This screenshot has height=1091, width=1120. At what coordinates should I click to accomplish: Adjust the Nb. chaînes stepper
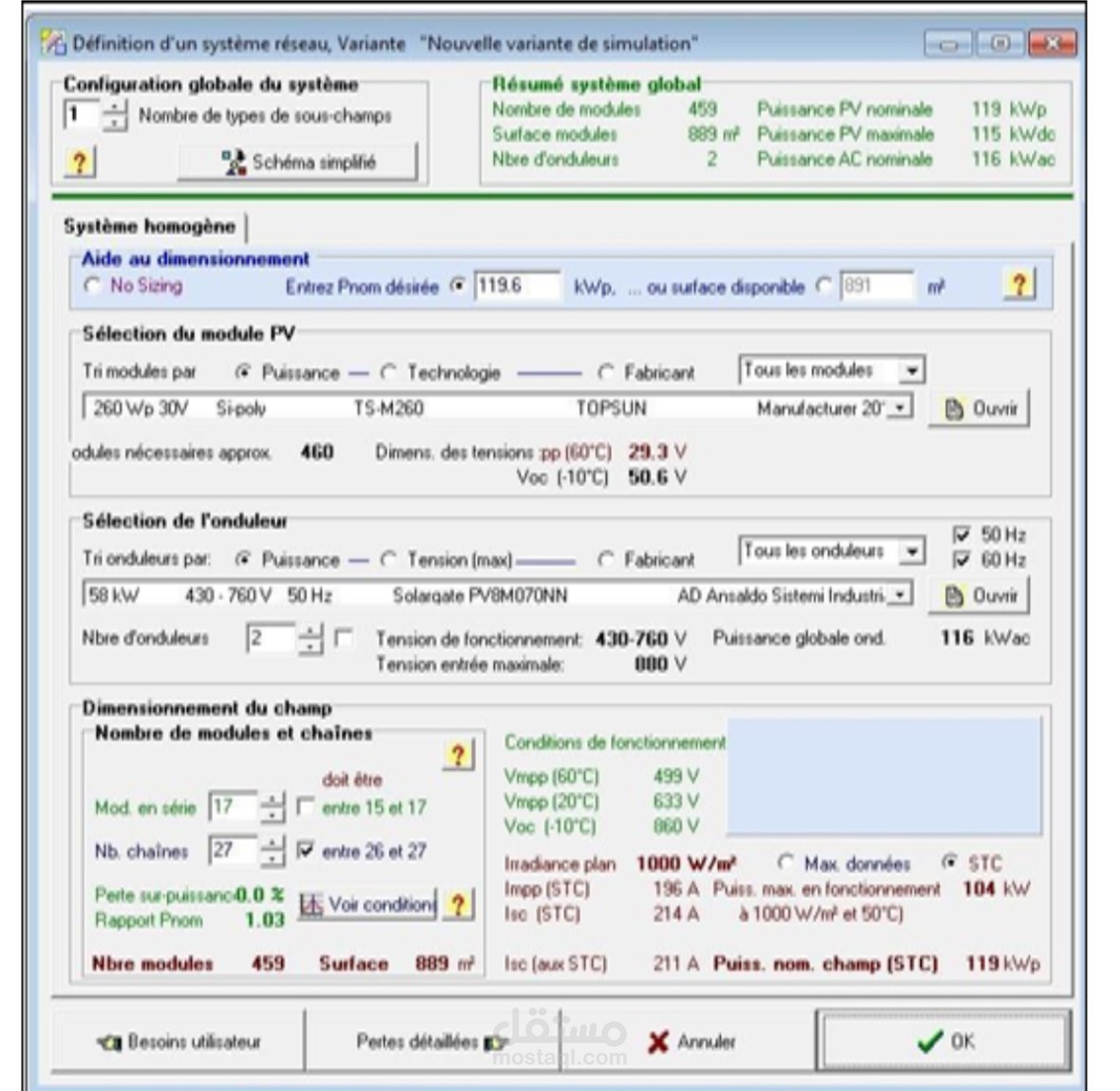tap(272, 851)
